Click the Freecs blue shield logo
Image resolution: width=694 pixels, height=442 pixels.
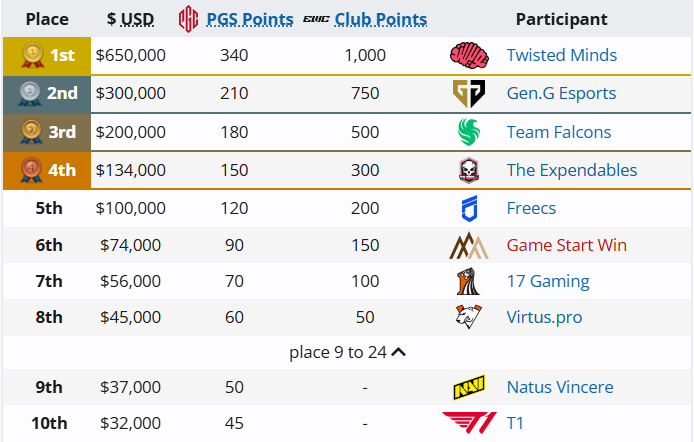[469, 208]
